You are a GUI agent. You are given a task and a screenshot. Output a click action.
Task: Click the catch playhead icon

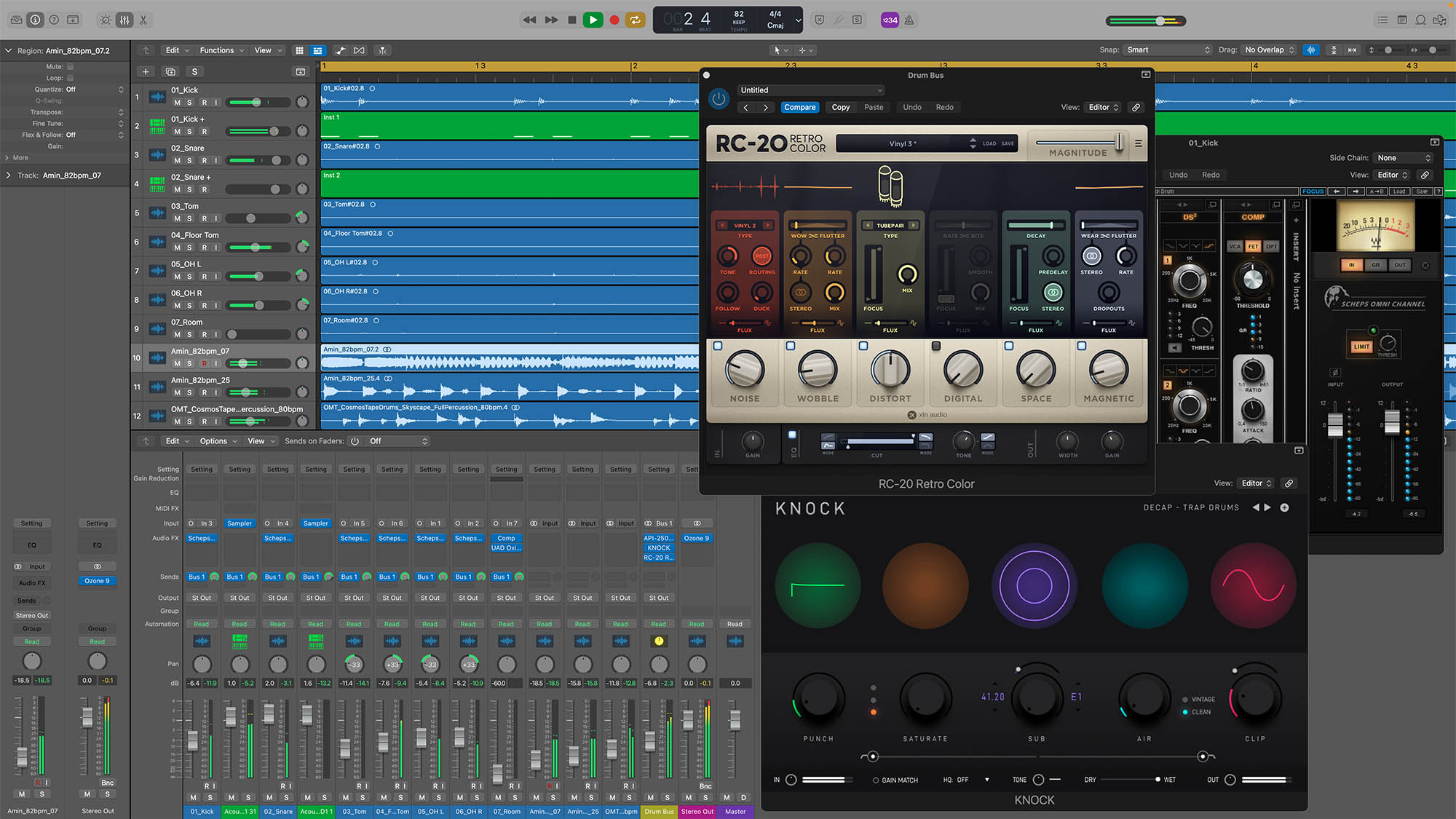pos(382,50)
